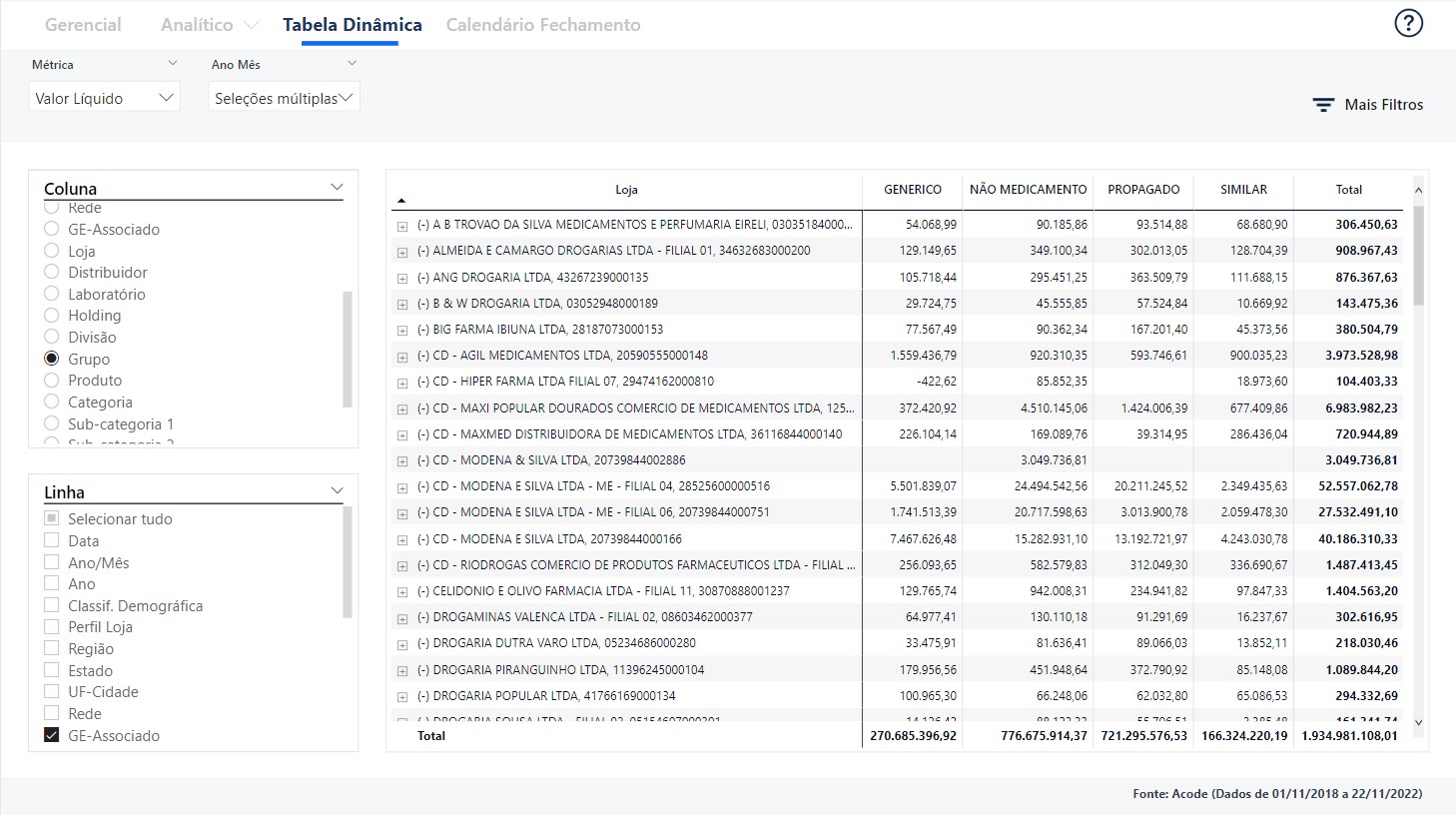The image size is (1456, 817).
Task: Click the Mais Filtros filter icon
Action: (x=1323, y=105)
